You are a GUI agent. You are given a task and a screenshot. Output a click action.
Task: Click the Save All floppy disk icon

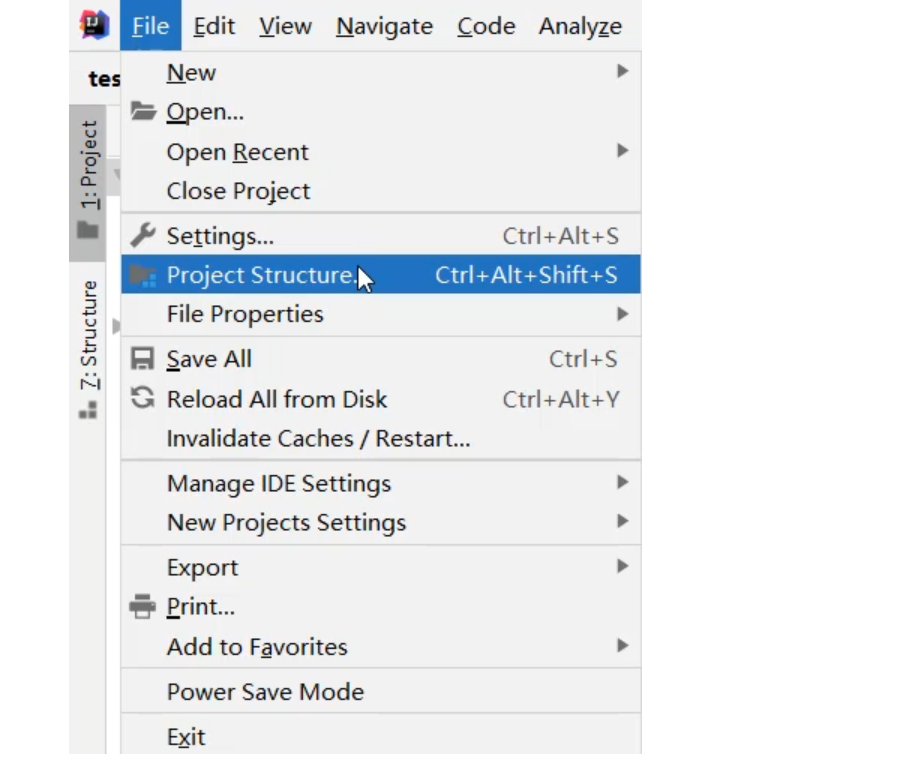(x=143, y=359)
